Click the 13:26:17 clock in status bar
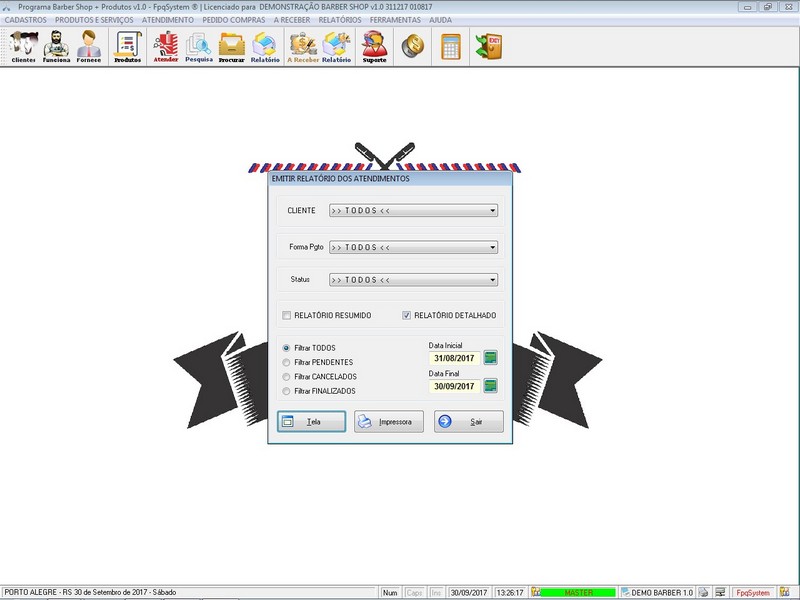The width and height of the screenshot is (800, 600). [x=510, y=592]
